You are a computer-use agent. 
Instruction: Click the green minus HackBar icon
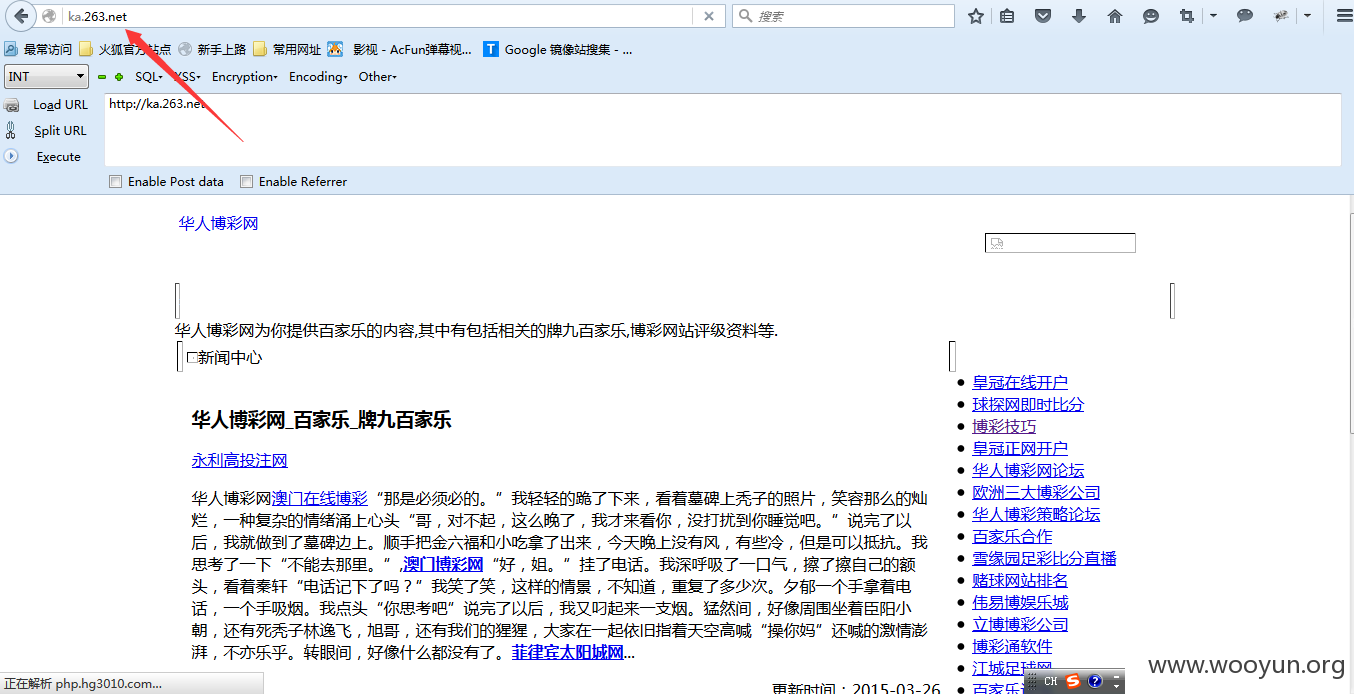pyautogui.click(x=102, y=77)
